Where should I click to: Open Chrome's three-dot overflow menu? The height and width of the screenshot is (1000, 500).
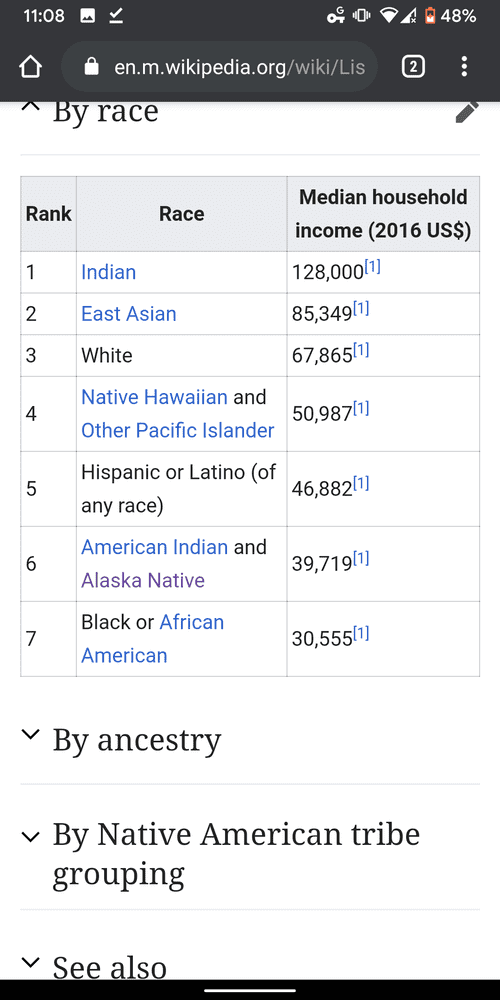point(464,66)
